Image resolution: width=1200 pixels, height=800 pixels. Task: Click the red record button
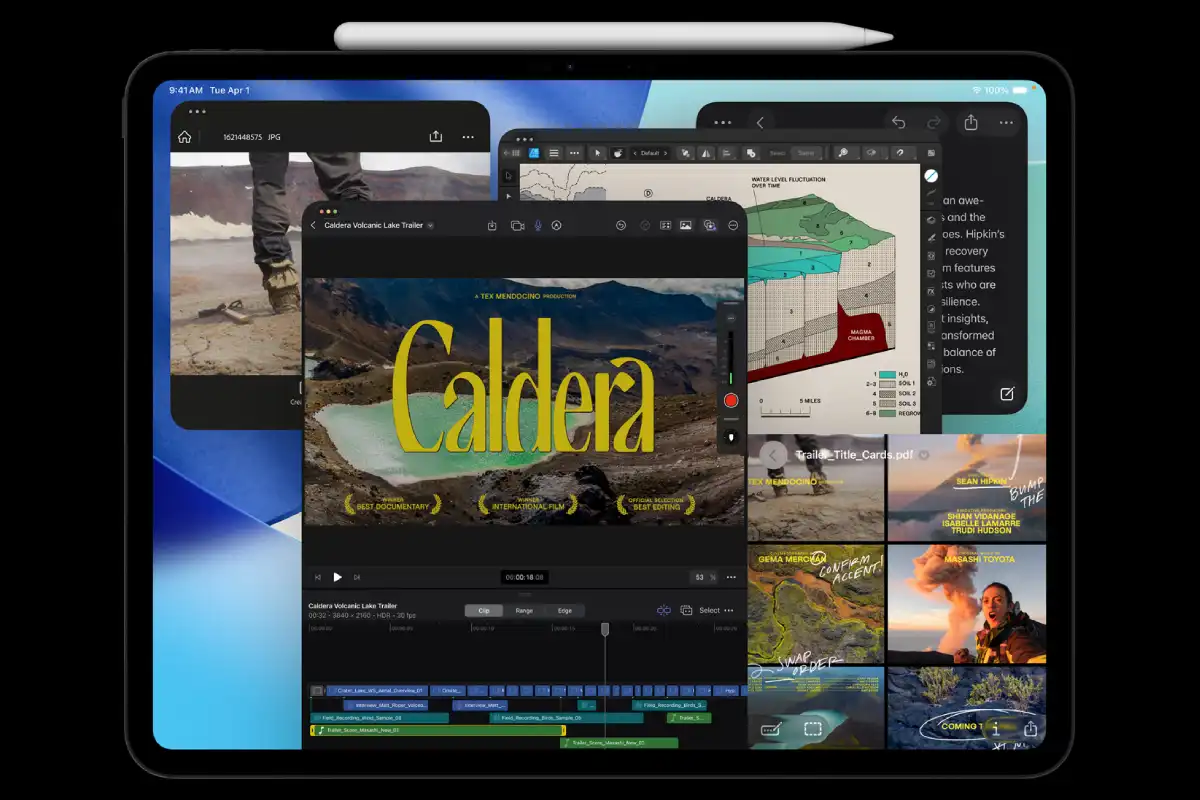731,400
